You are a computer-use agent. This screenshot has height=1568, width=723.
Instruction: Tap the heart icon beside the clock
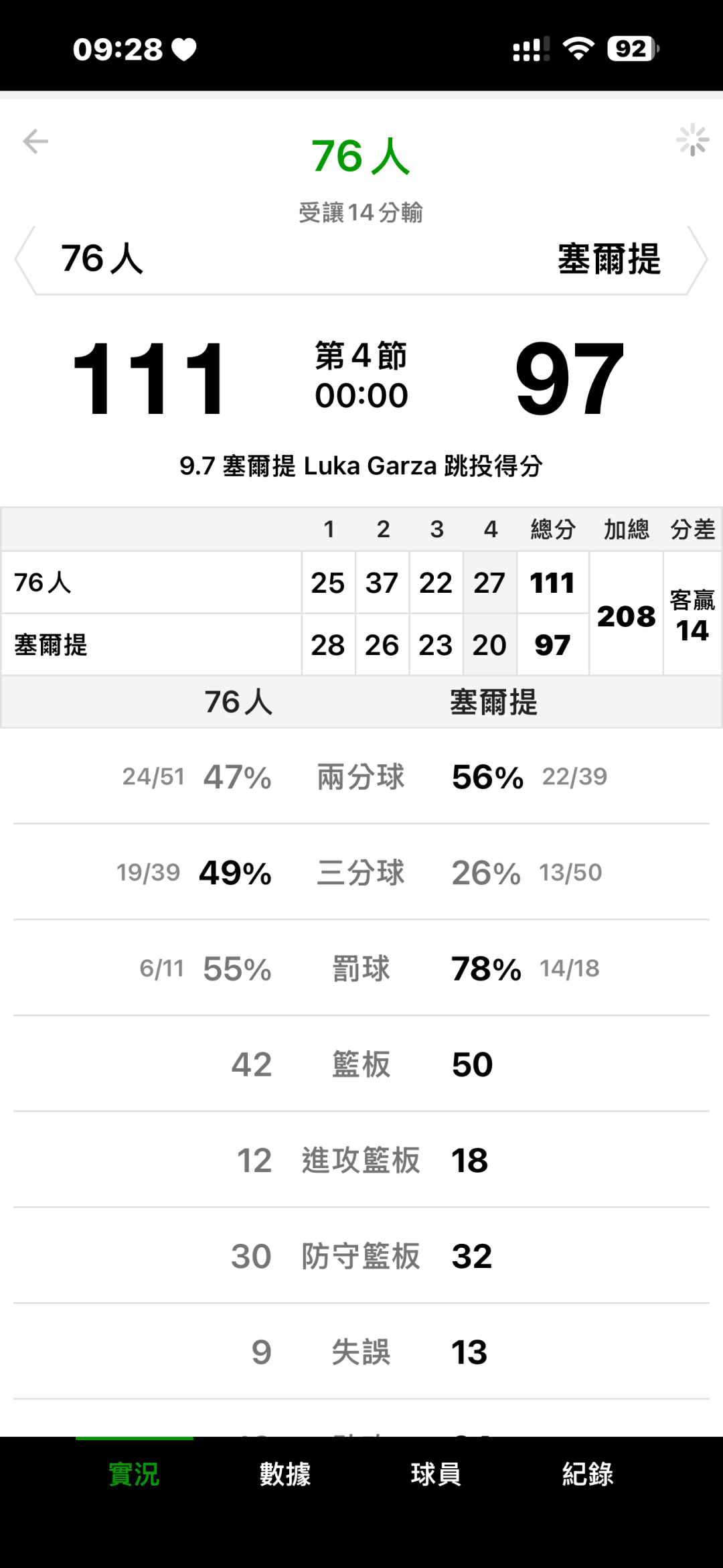[184, 50]
